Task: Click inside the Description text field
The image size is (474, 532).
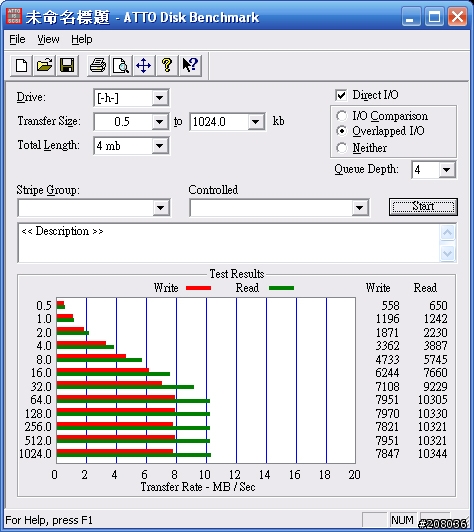Action: pos(229,243)
